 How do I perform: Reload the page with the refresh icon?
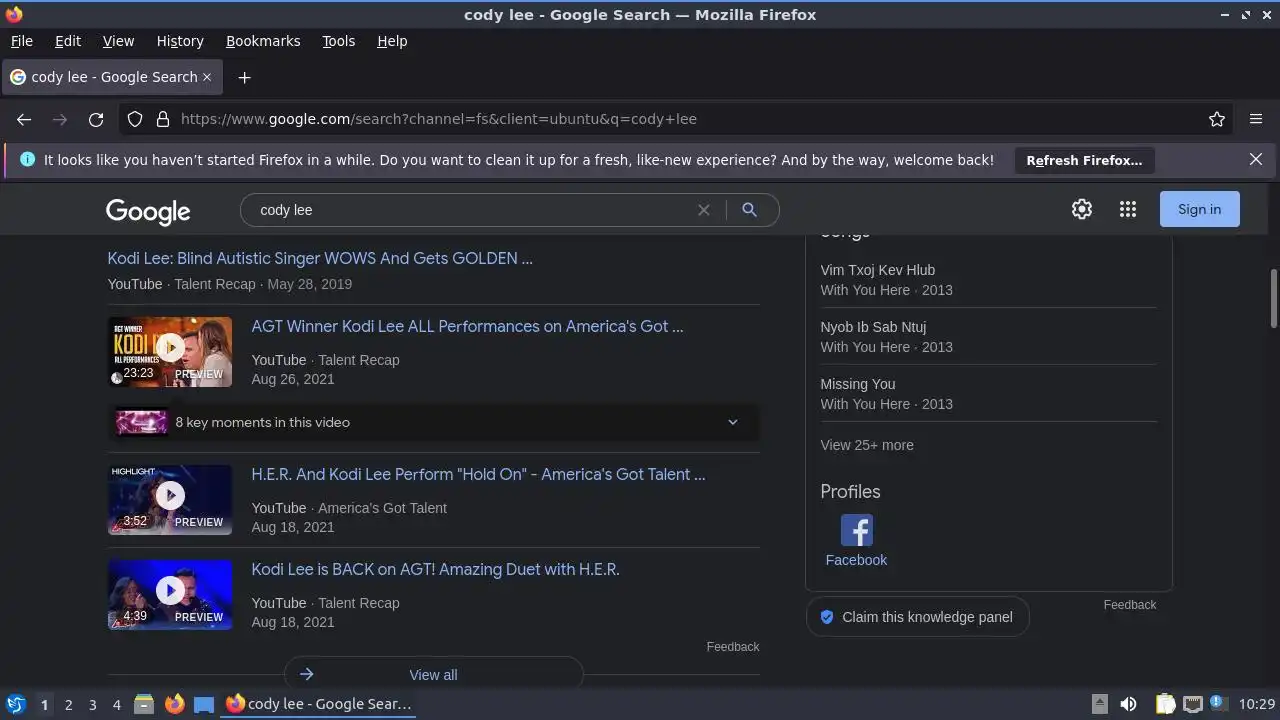pyautogui.click(x=96, y=119)
